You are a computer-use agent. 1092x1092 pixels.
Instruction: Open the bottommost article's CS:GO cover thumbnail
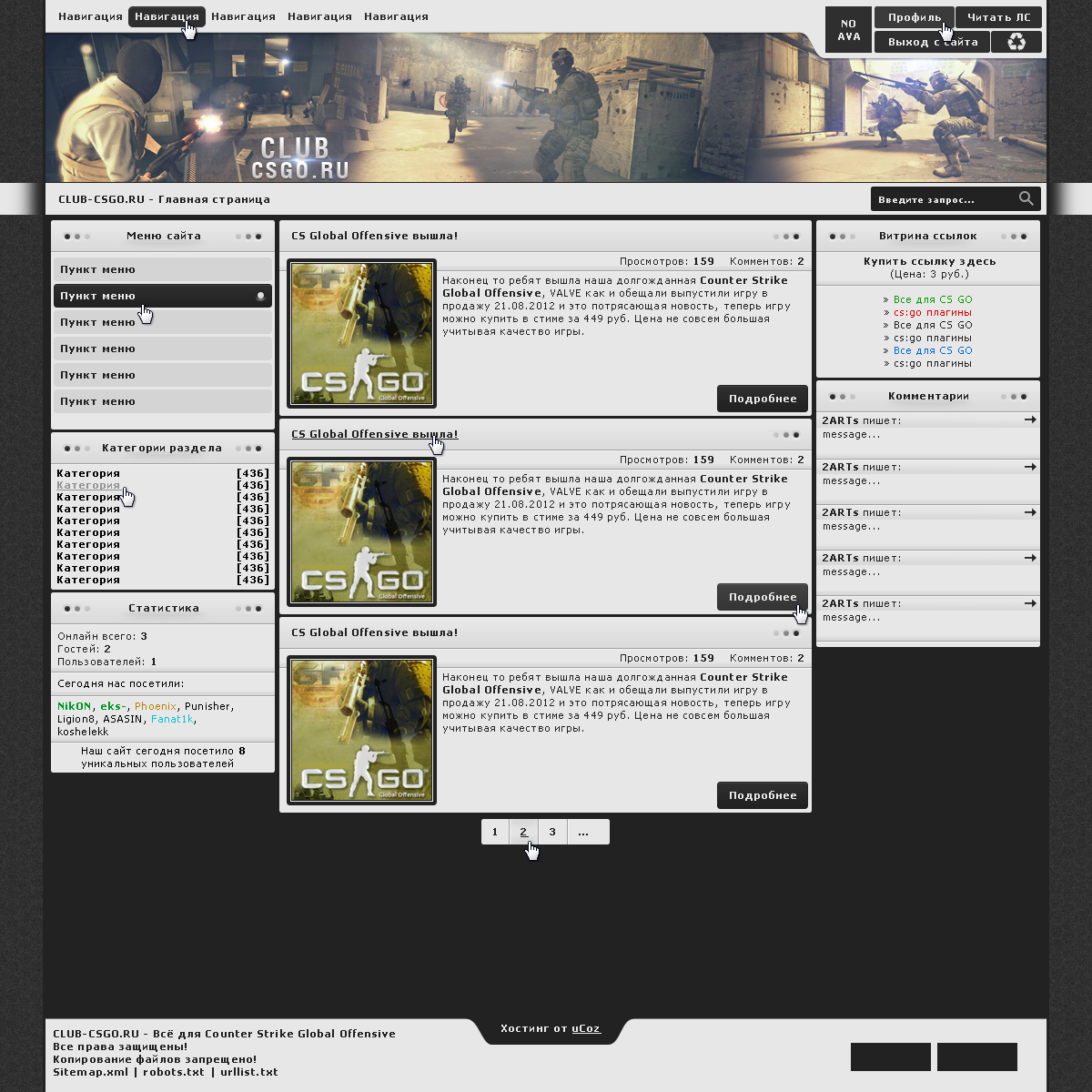click(361, 731)
